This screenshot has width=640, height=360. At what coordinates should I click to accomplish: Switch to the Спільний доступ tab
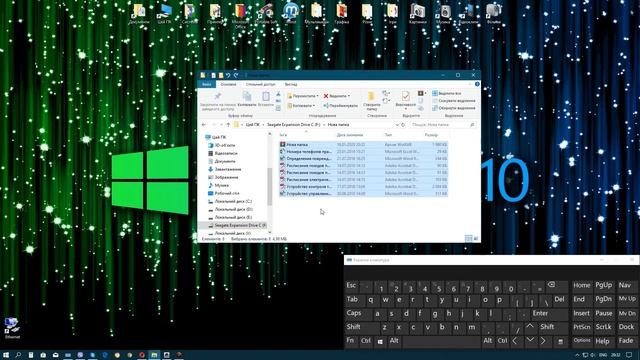click(260, 84)
